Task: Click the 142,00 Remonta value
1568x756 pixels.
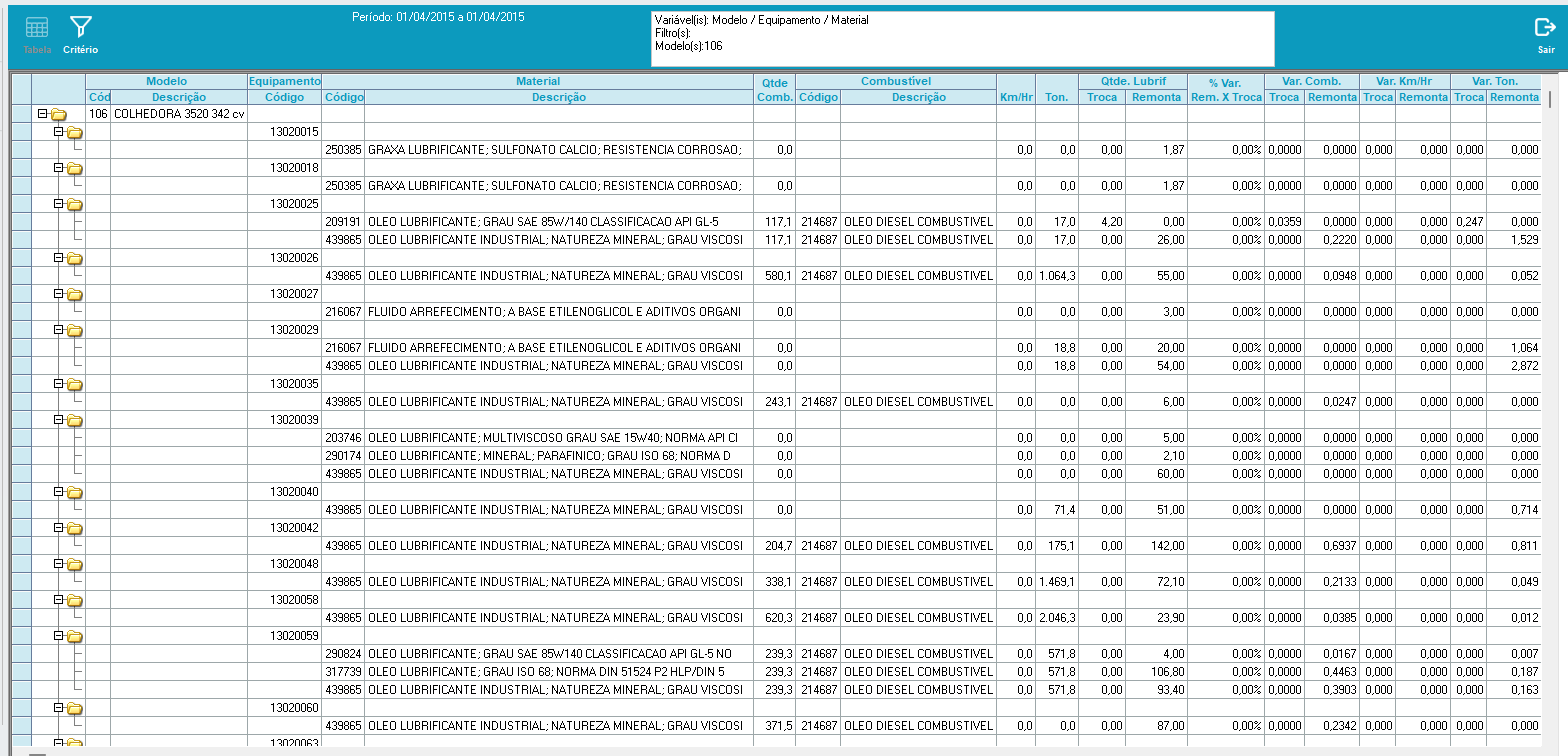Action: pyautogui.click(x=1156, y=546)
